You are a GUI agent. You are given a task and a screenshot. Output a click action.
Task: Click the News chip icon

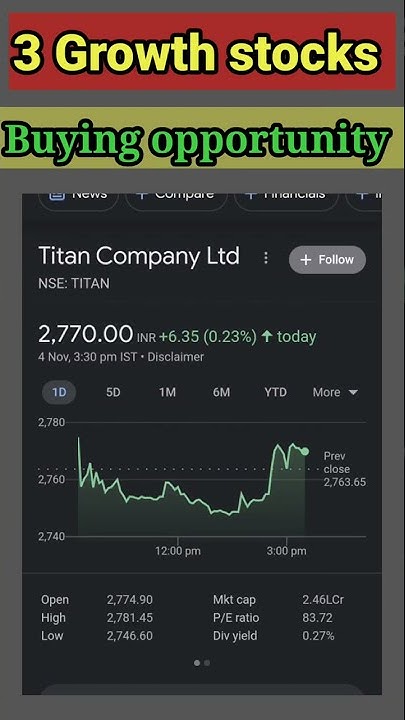tap(56, 196)
